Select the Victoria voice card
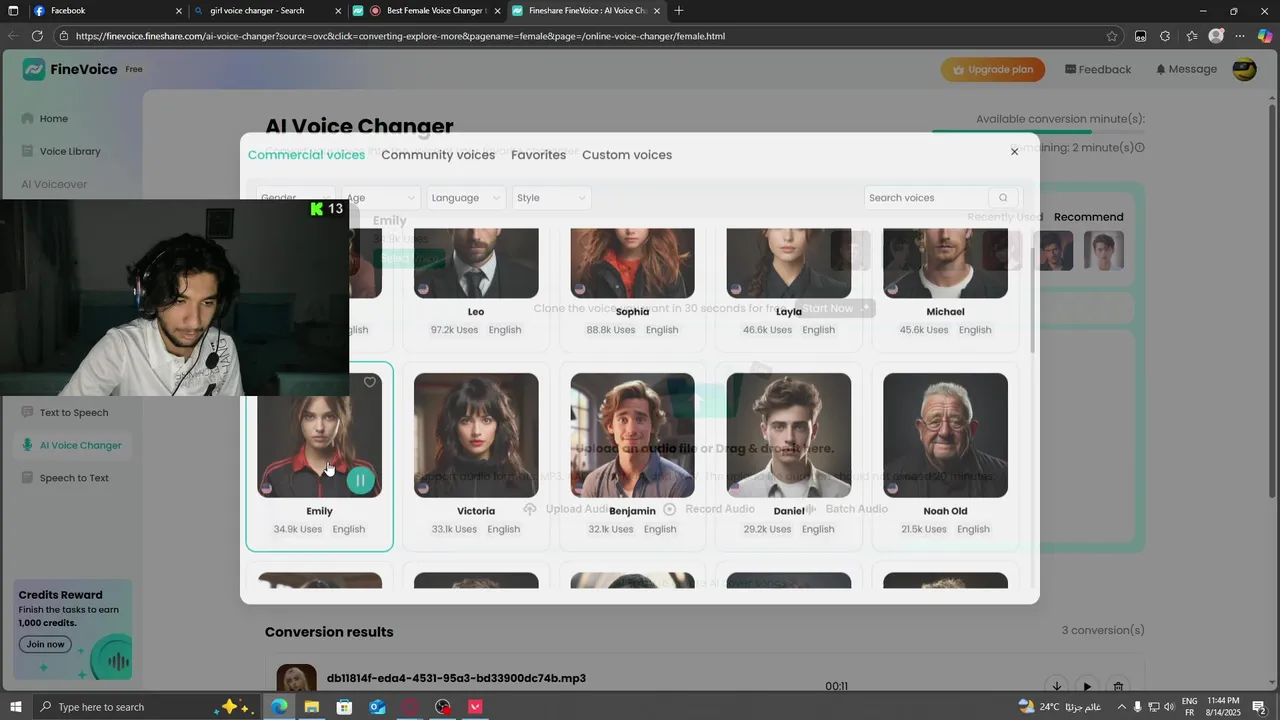1280x720 pixels. tap(476, 456)
